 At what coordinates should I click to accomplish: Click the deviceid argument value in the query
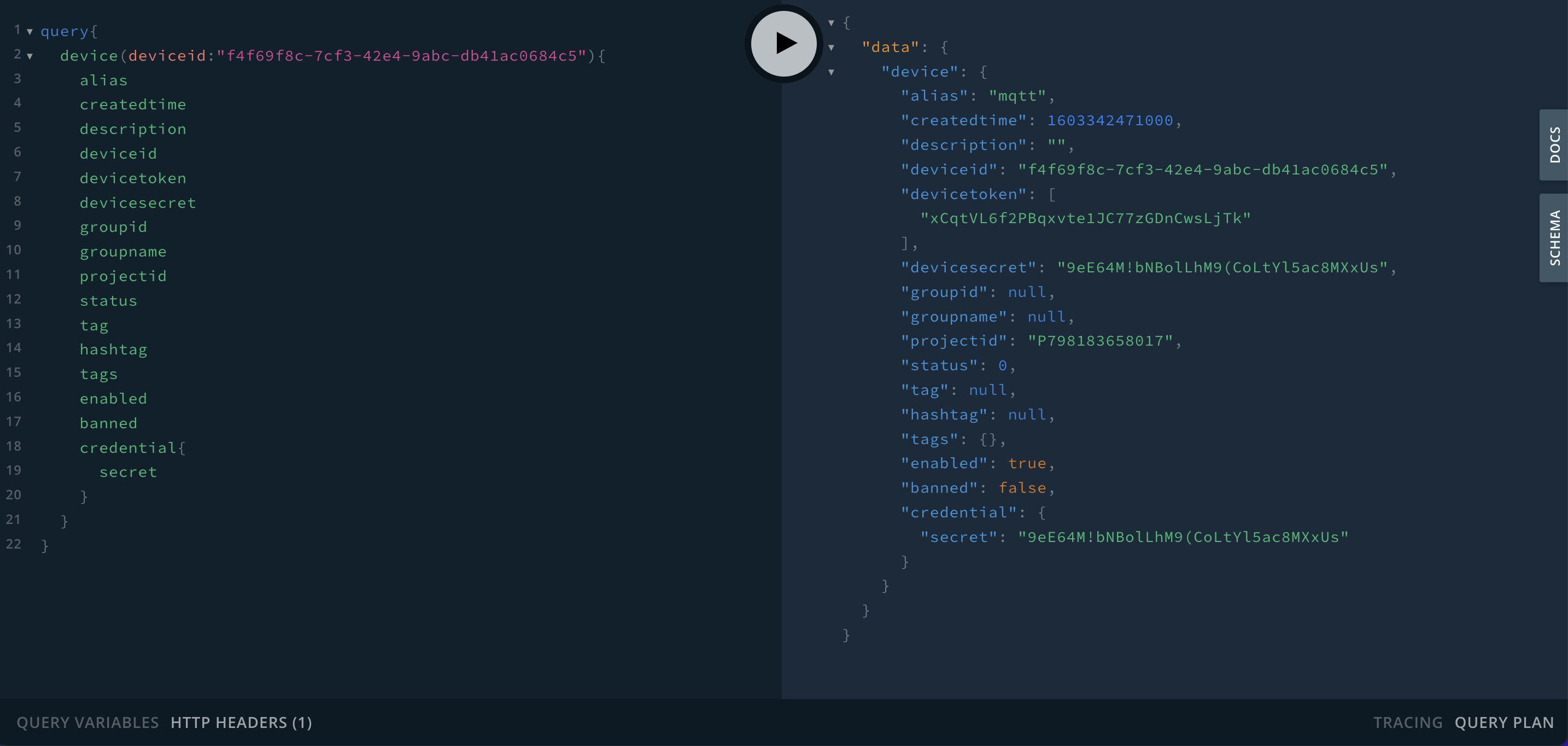click(401, 56)
